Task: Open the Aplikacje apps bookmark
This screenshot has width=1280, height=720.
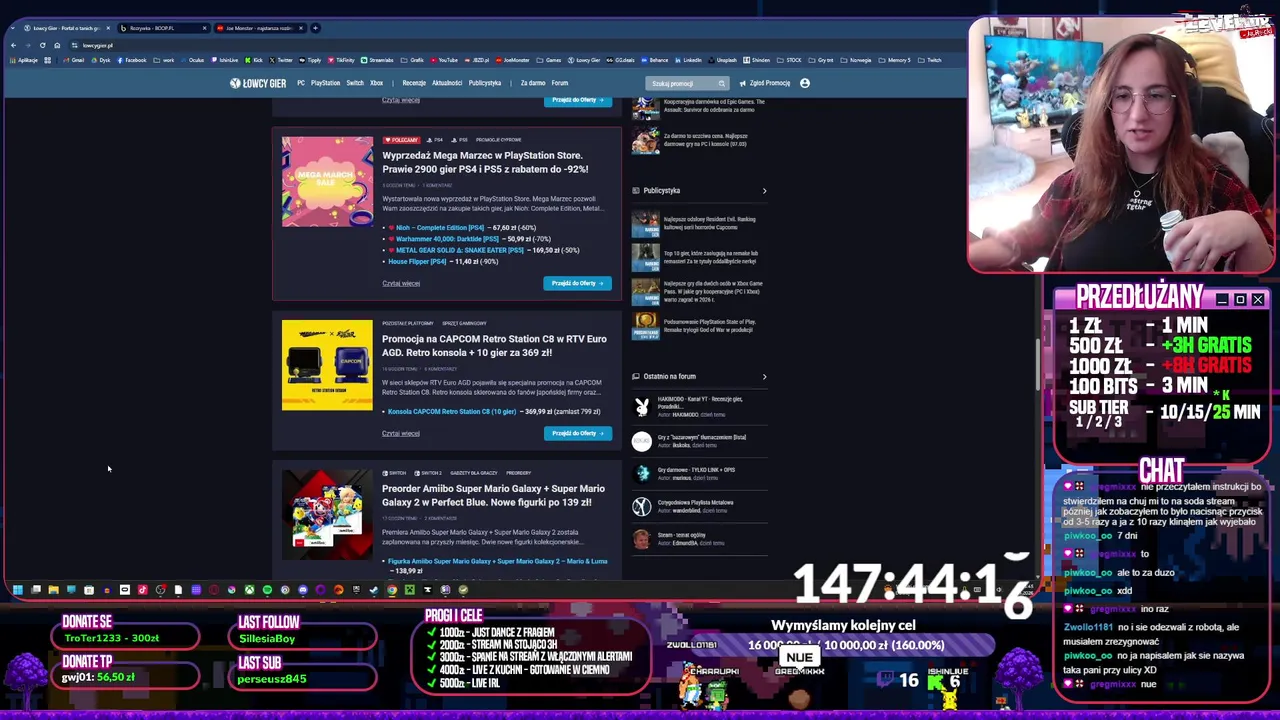Action: click(x=22, y=60)
